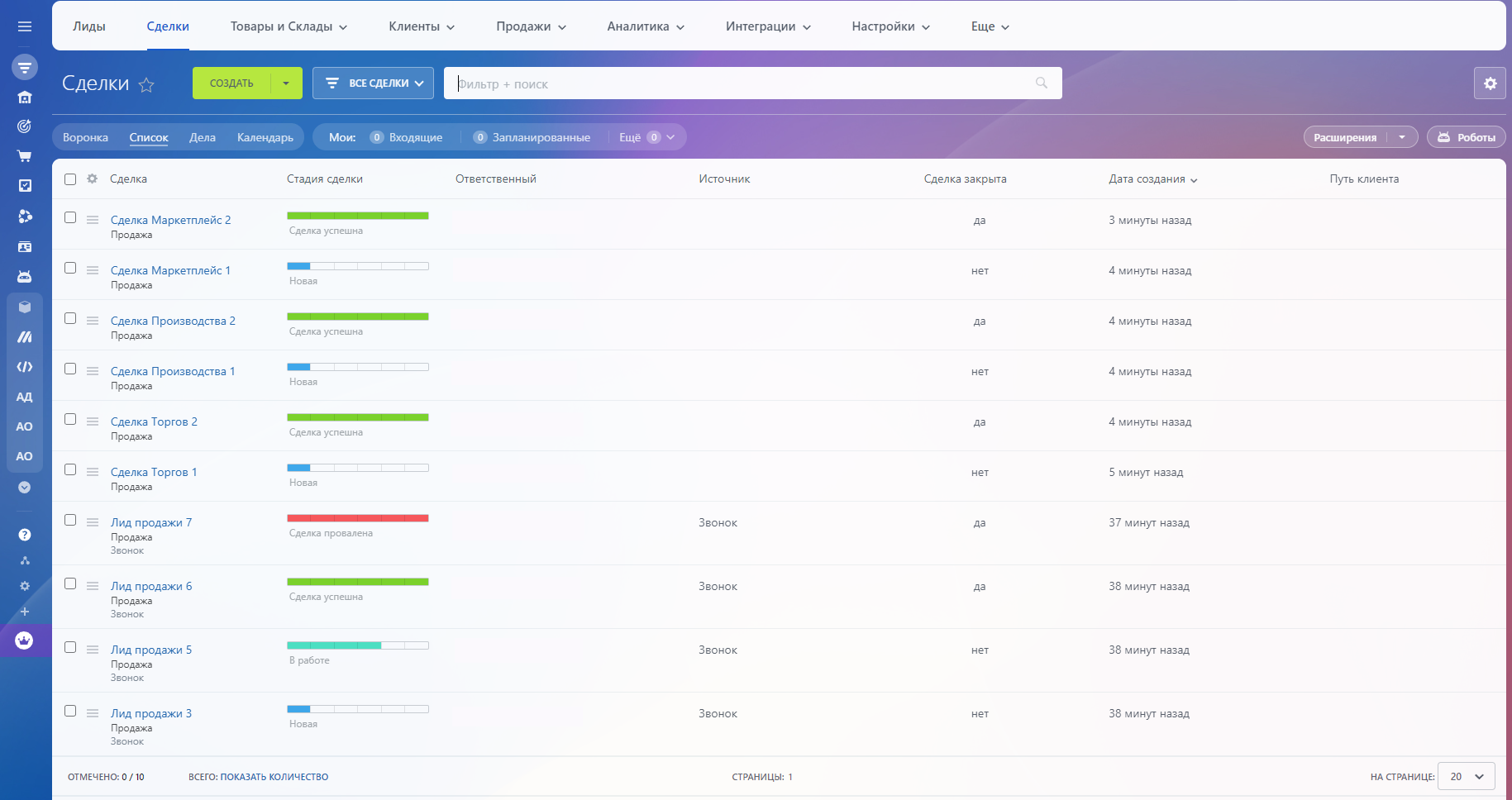Viewport: 1512px width, 800px height.
Task: Open the Сделка Торгов 1 deal link
Action: tap(154, 472)
